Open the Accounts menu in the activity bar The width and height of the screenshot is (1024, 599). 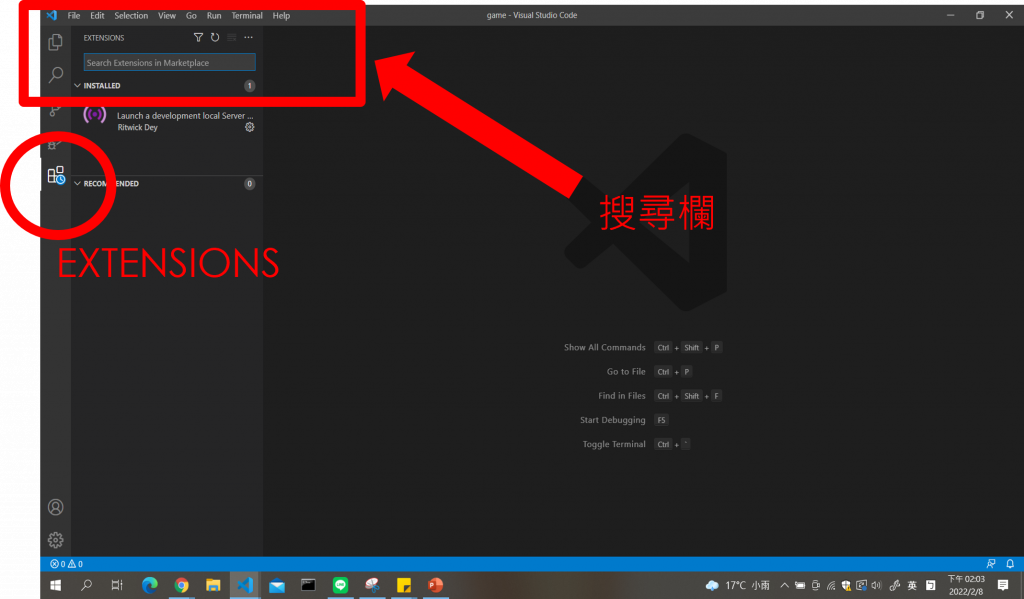tap(56, 507)
